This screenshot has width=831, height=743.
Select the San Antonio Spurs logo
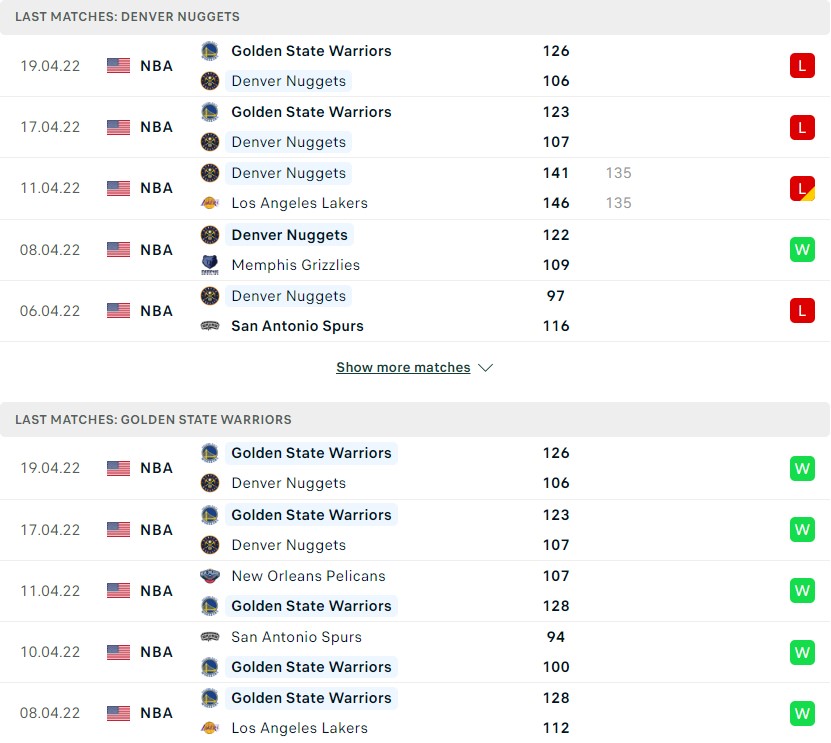pyautogui.click(x=209, y=326)
